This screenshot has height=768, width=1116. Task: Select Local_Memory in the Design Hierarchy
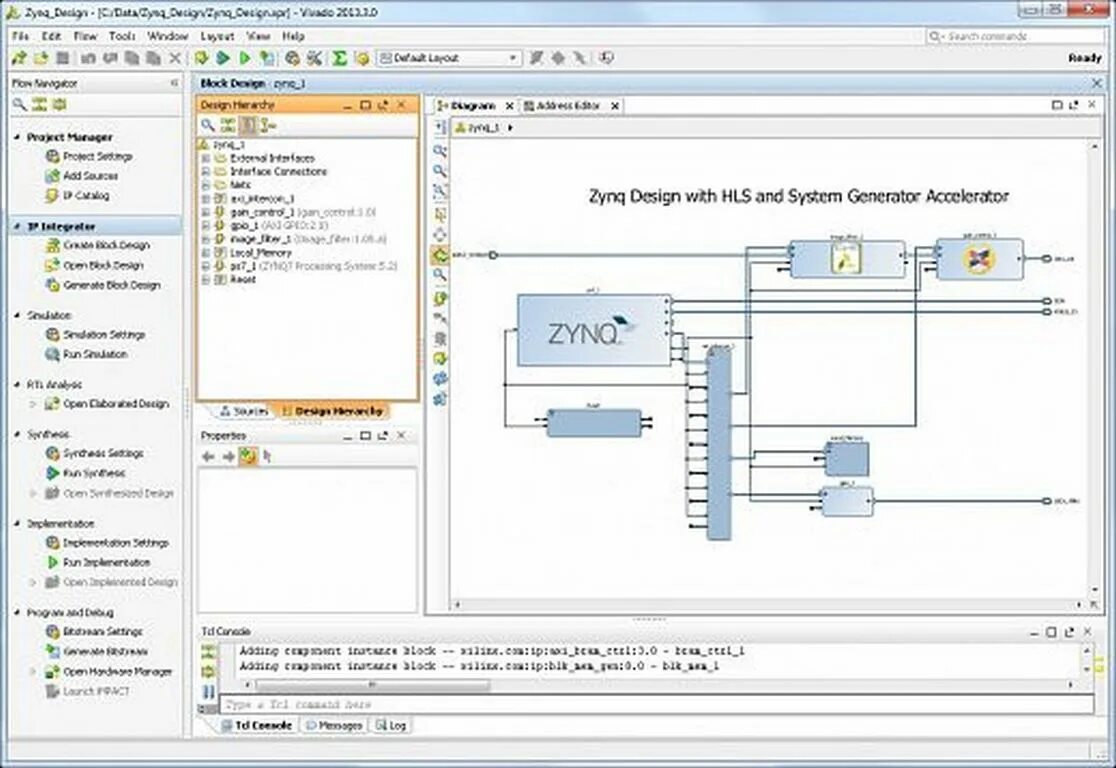260,253
